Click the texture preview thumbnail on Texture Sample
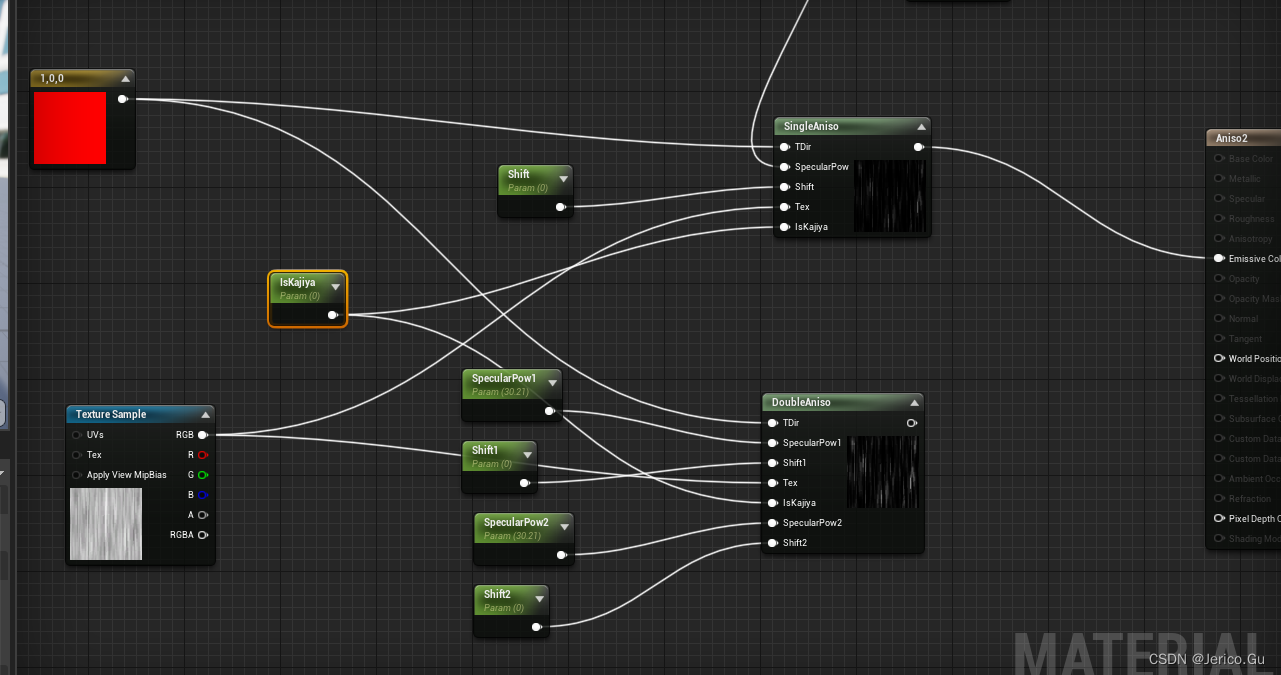1281x675 pixels. tap(105, 524)
